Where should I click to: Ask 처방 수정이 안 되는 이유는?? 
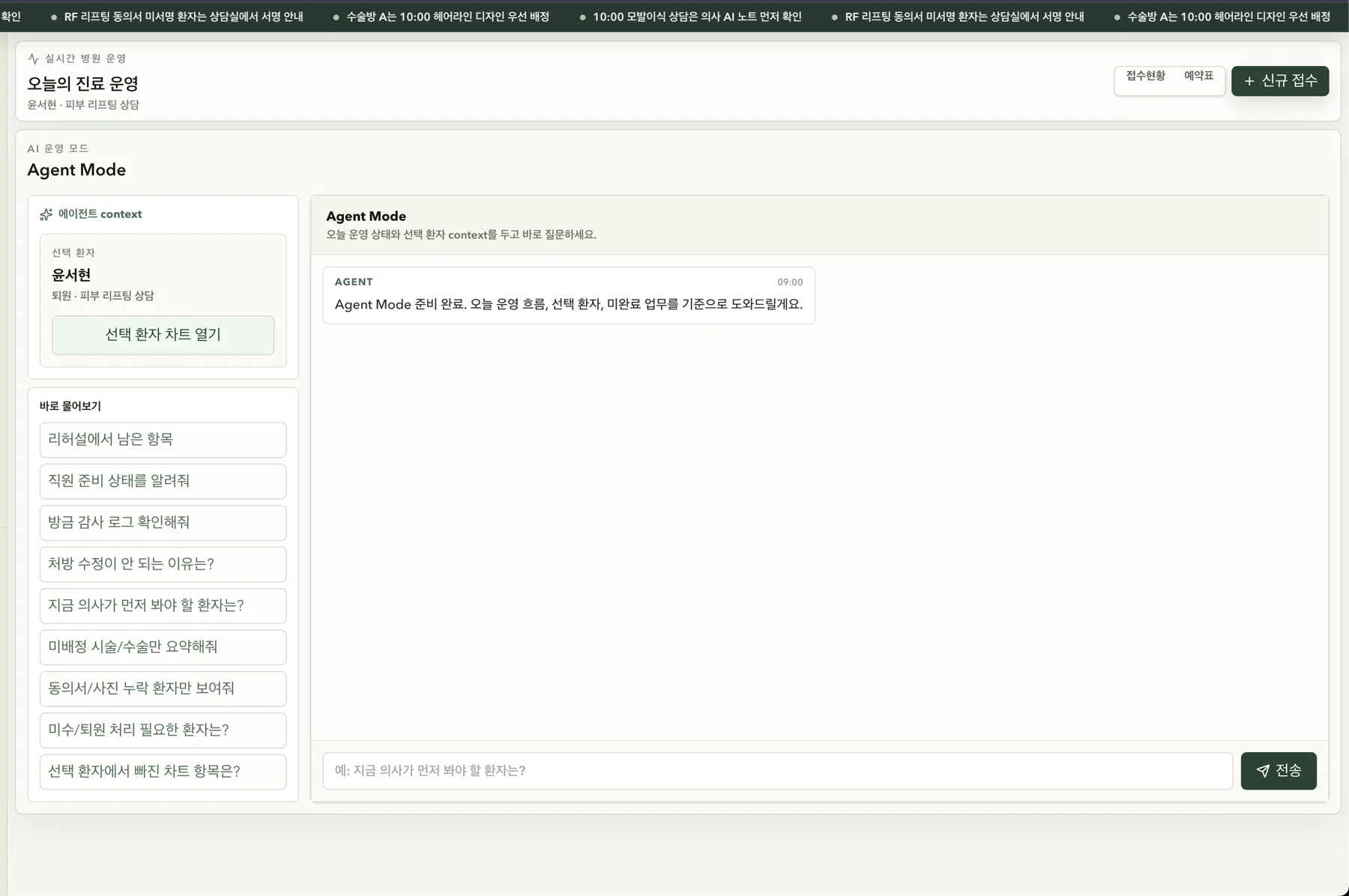point(163,564)
